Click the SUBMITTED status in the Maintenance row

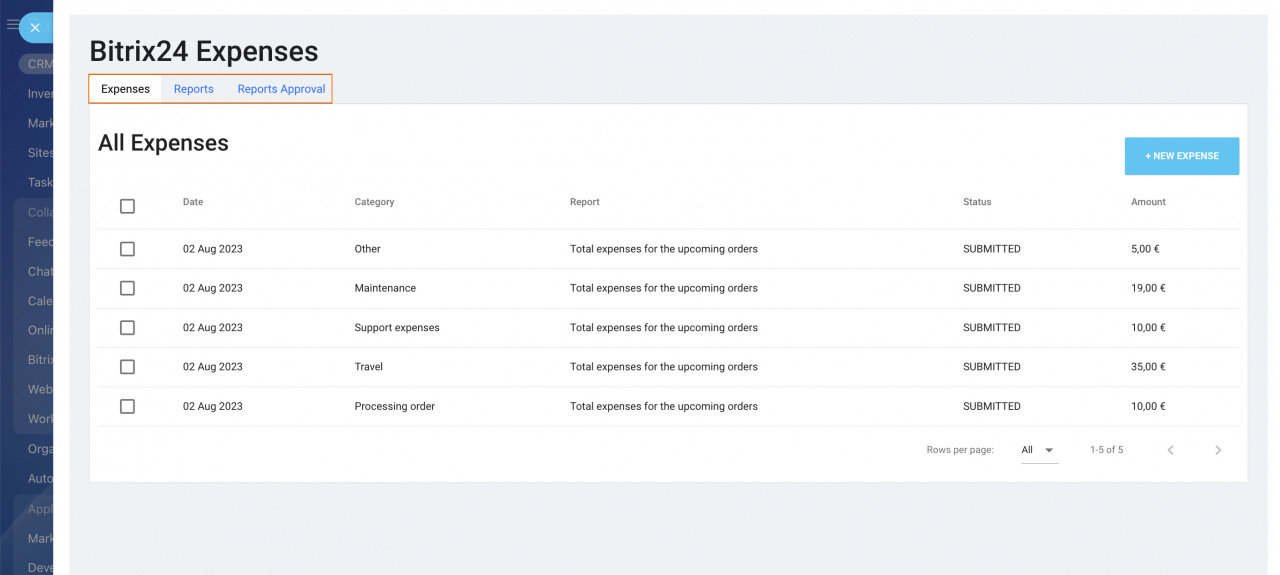[x=992, y=288]
